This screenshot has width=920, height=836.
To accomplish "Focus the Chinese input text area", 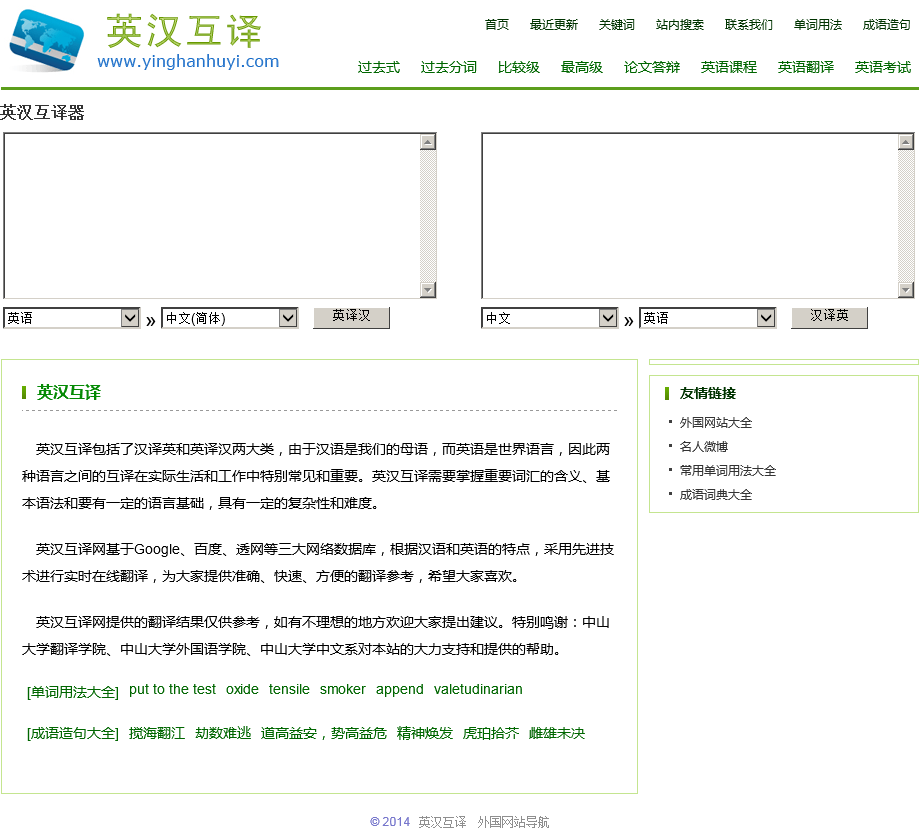I will point(690,216).
